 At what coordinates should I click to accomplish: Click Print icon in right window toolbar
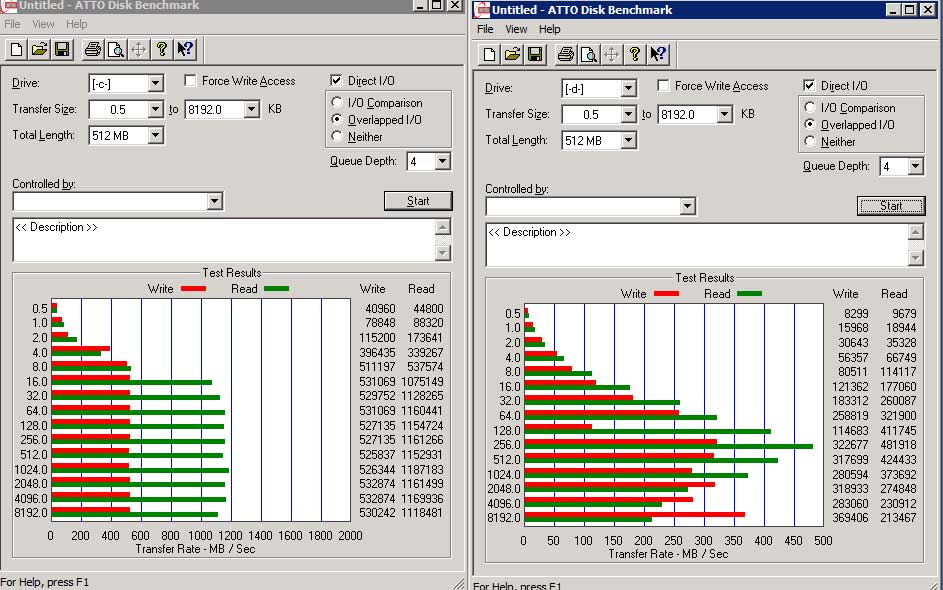point(565,55)
